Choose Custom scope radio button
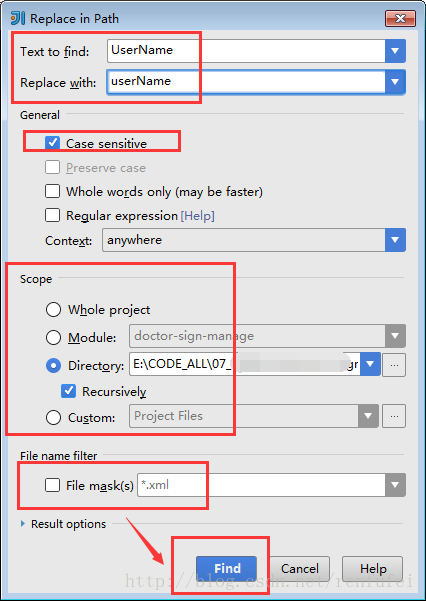Screen dimensions: 426x601 pyautogui.click(x=53, y=417)
